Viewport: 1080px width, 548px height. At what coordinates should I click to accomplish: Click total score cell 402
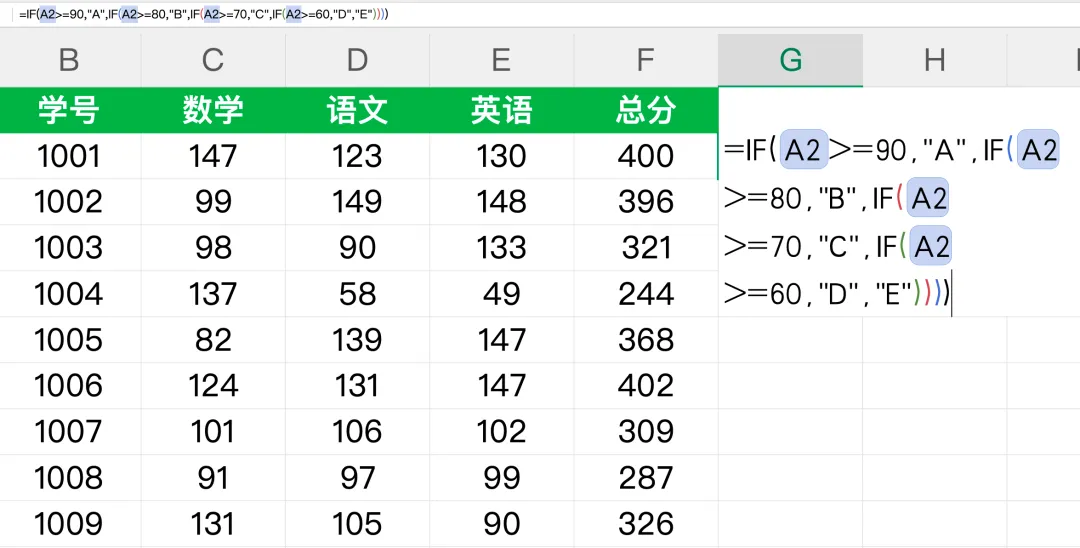tap(645, 386)
